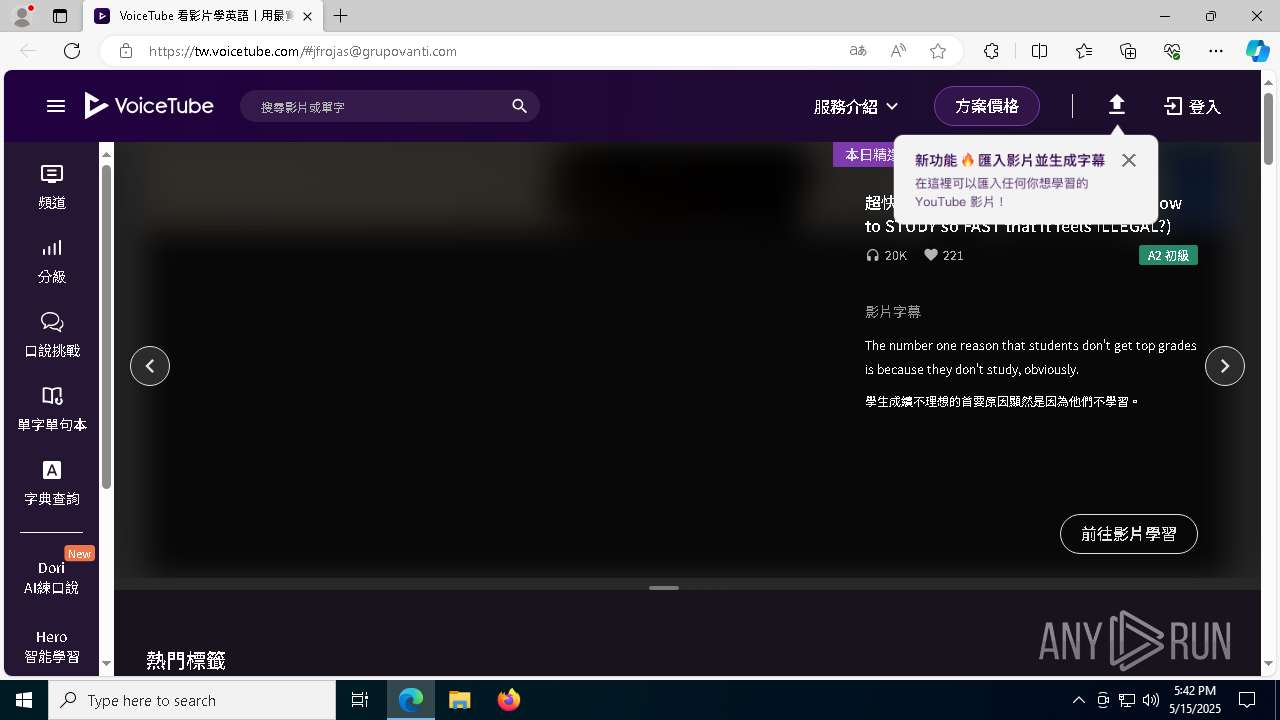The height and width of the screenshot is (720, 1280).
Task: Open Firefox from the taskbar
Action: (509, 700)
